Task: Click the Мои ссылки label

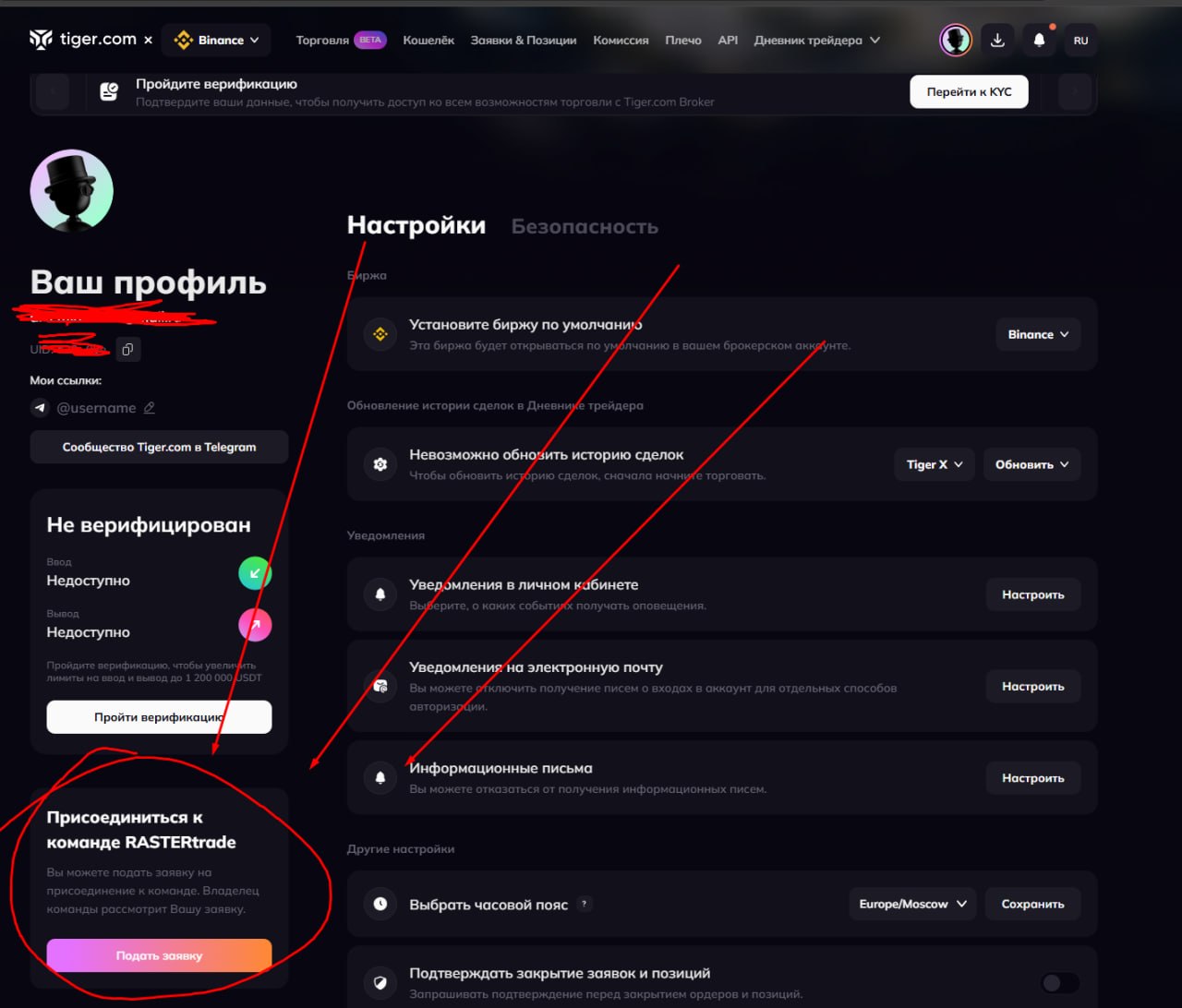Action: [x=66, y=380]
